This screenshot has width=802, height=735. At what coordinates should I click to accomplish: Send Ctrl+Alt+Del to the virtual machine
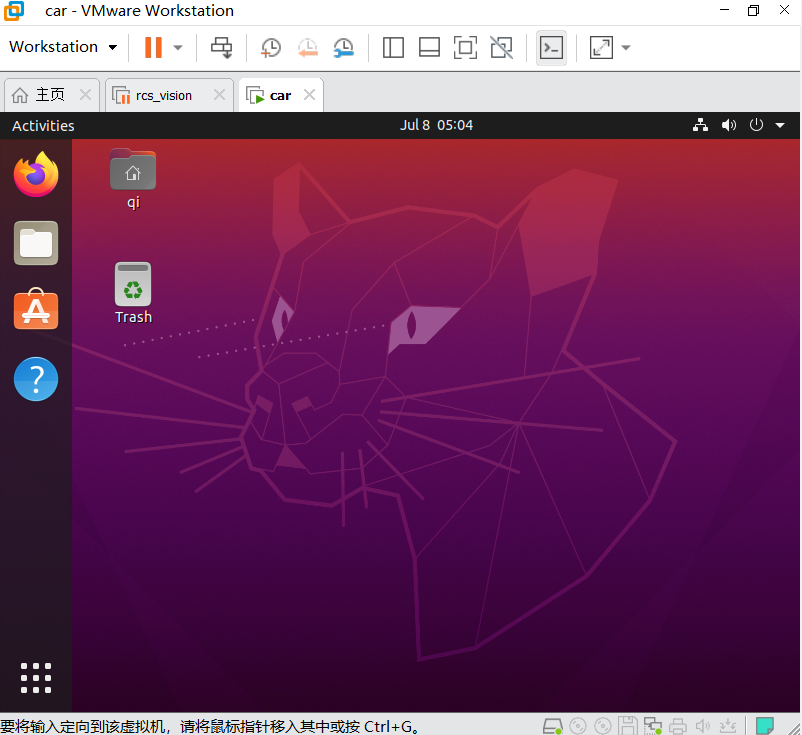pos(221,48)
